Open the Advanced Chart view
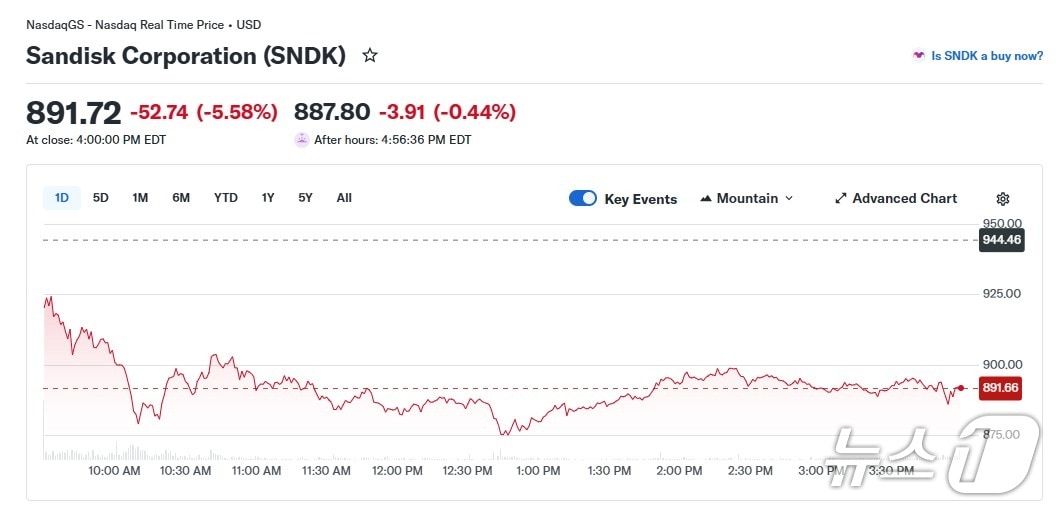This screenshot has height=510, width=1056. pyautogui.click(x=895, y=198)
